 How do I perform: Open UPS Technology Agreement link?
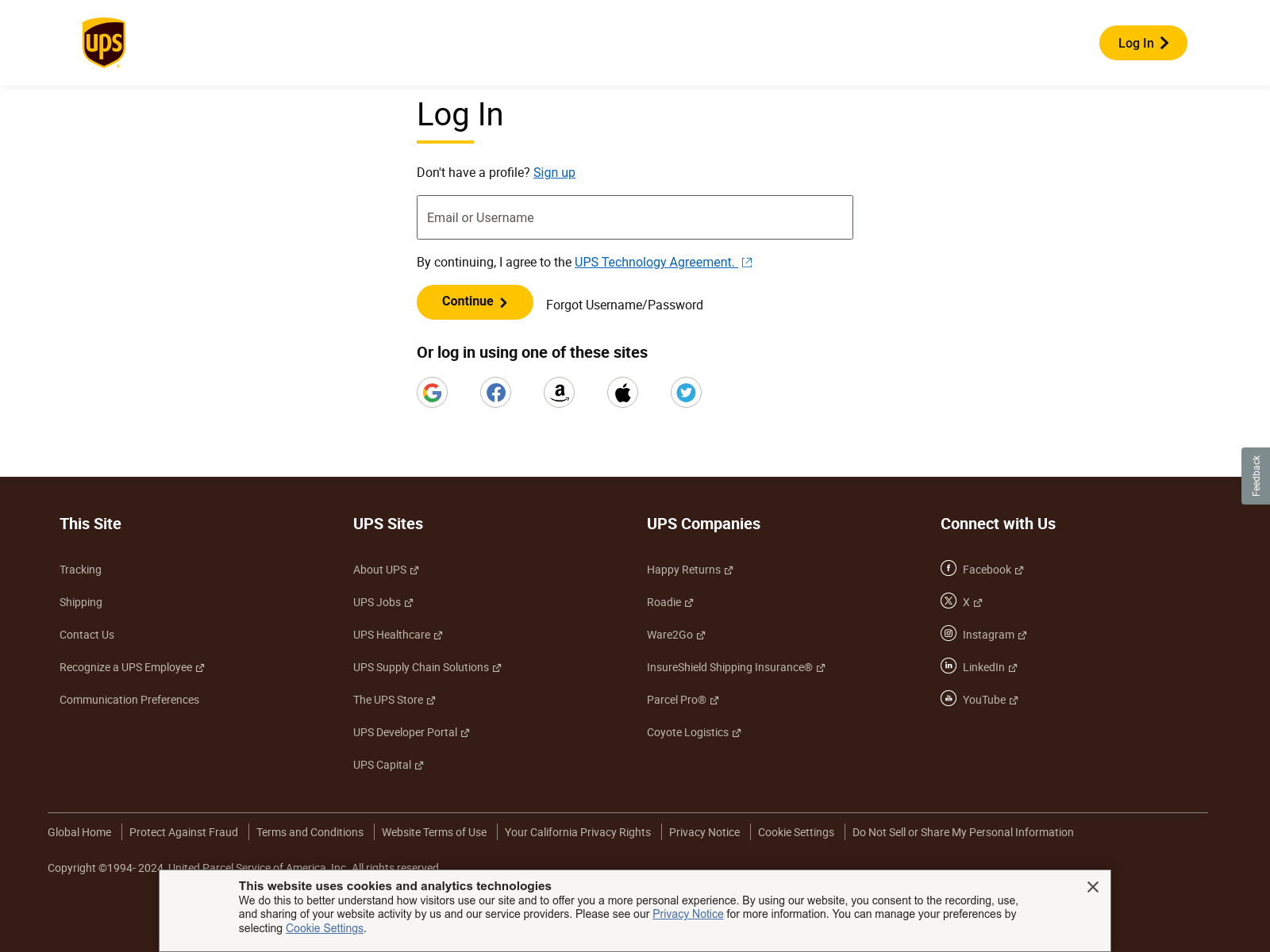[663, 263]
